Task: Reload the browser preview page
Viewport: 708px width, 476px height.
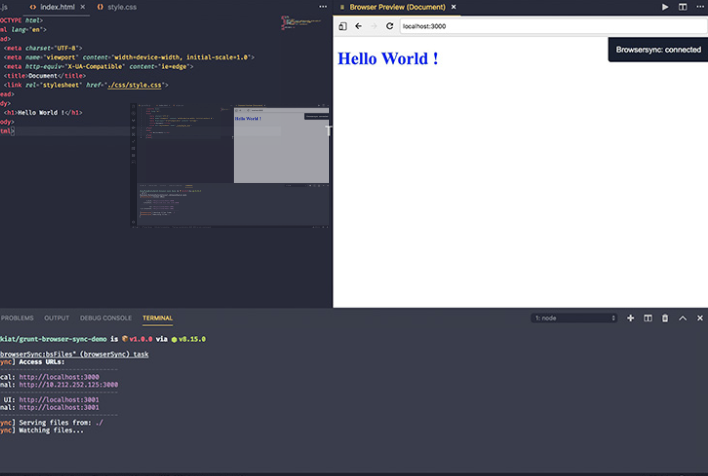Action: 389,26
